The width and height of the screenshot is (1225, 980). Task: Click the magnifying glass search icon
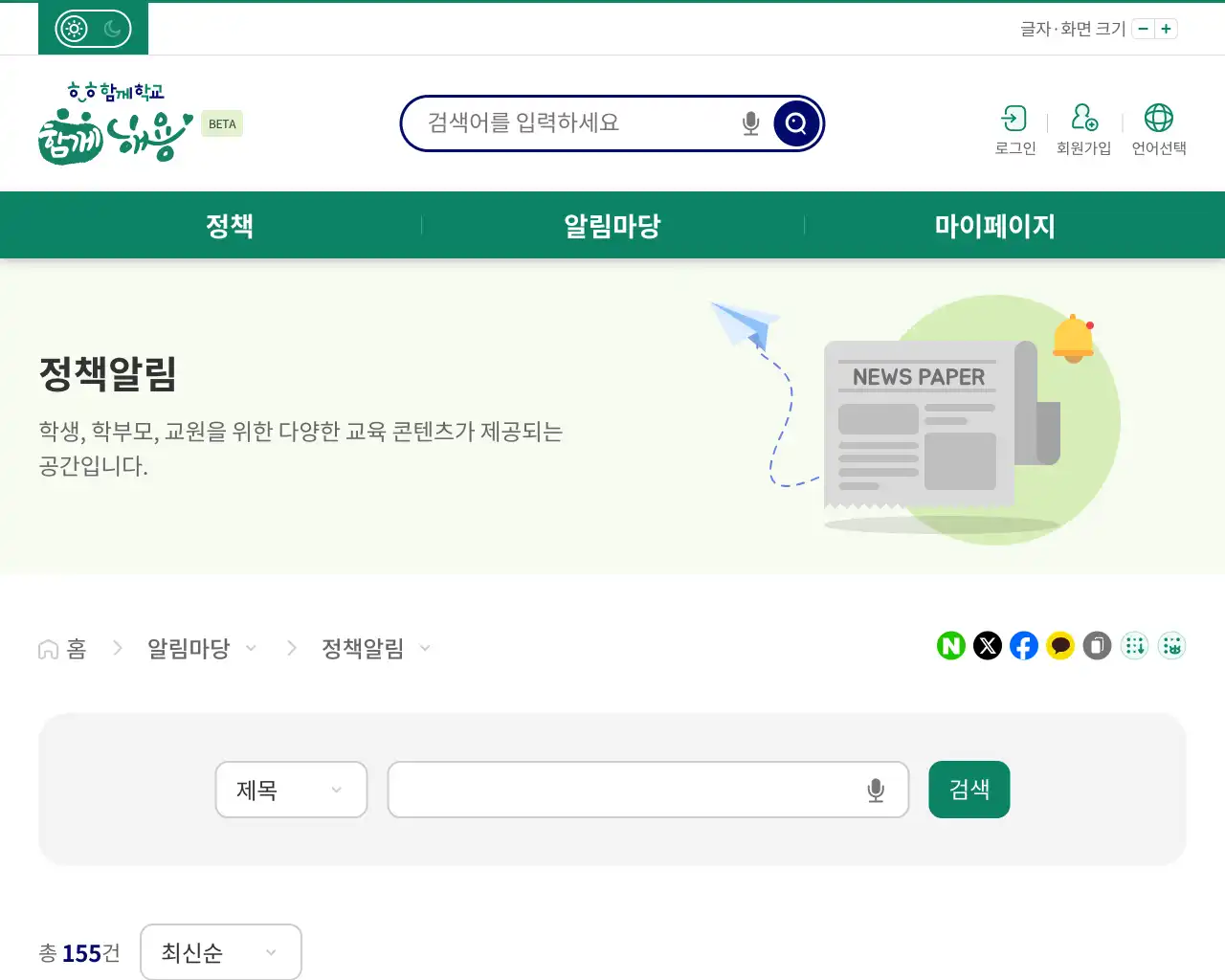(x=795, y=122)
